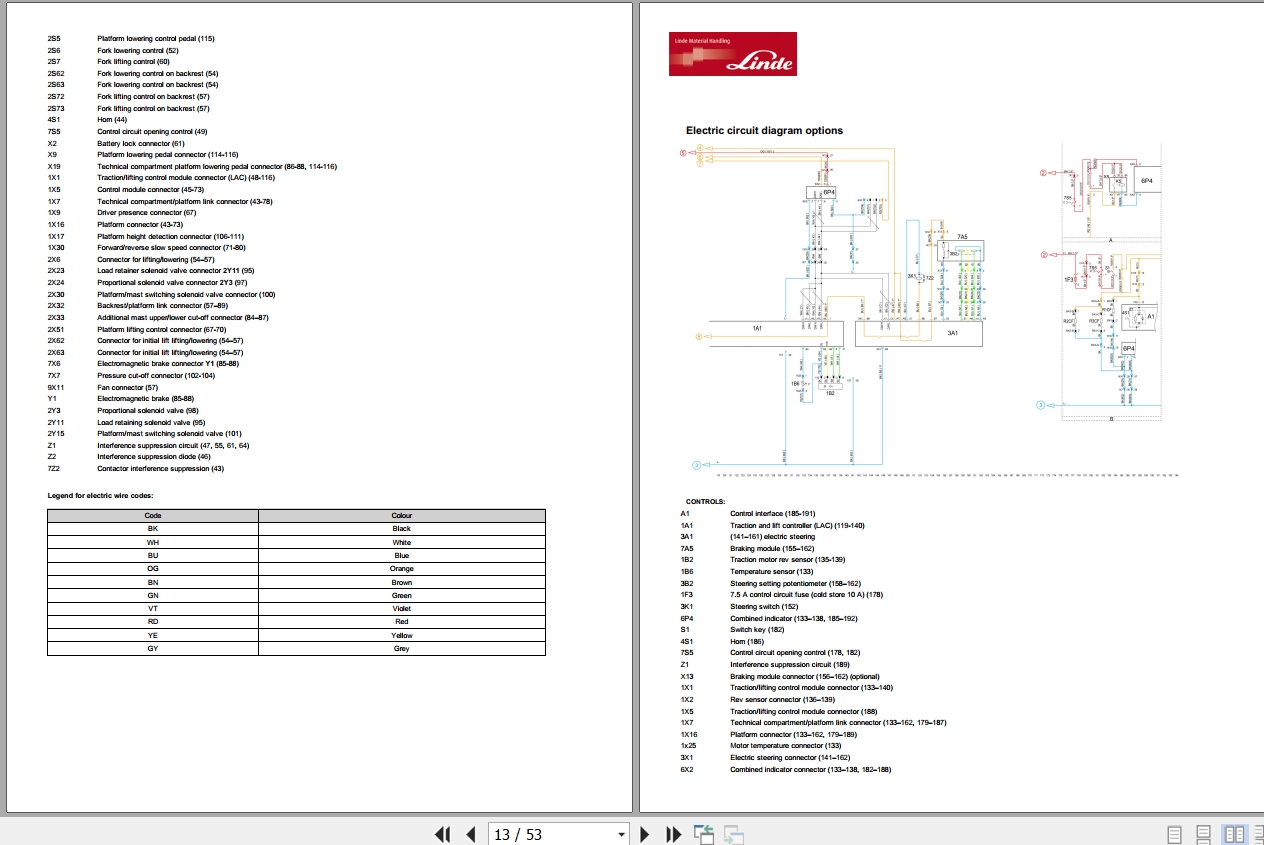Click the line Traction and lift controller (LAC) (119-140)
The height and width of the screenshot is (845, 1264).
(797, 525)
